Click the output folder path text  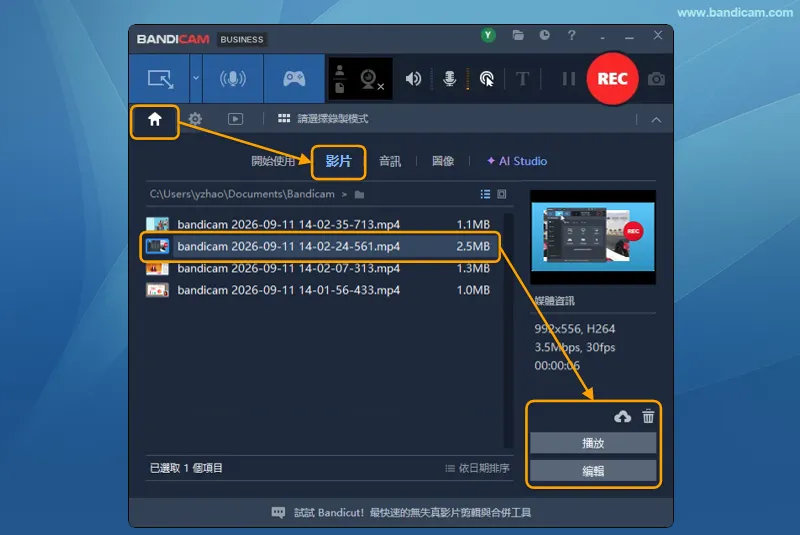coord(242,194)
